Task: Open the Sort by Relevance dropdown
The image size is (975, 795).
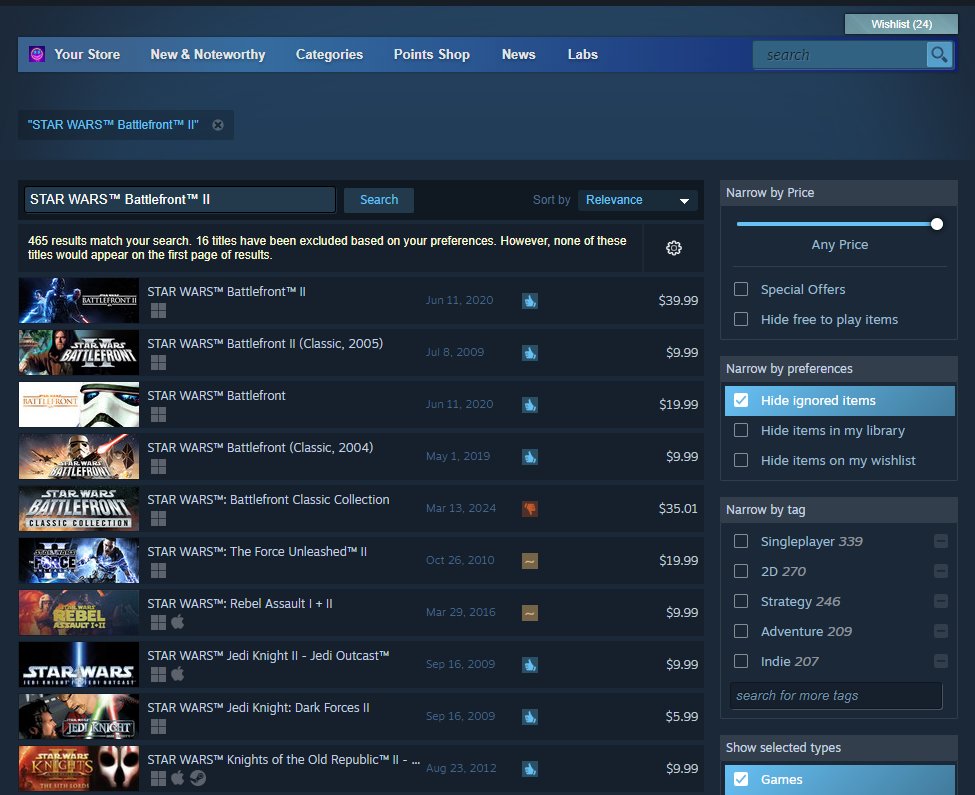Action: (637, 200)
